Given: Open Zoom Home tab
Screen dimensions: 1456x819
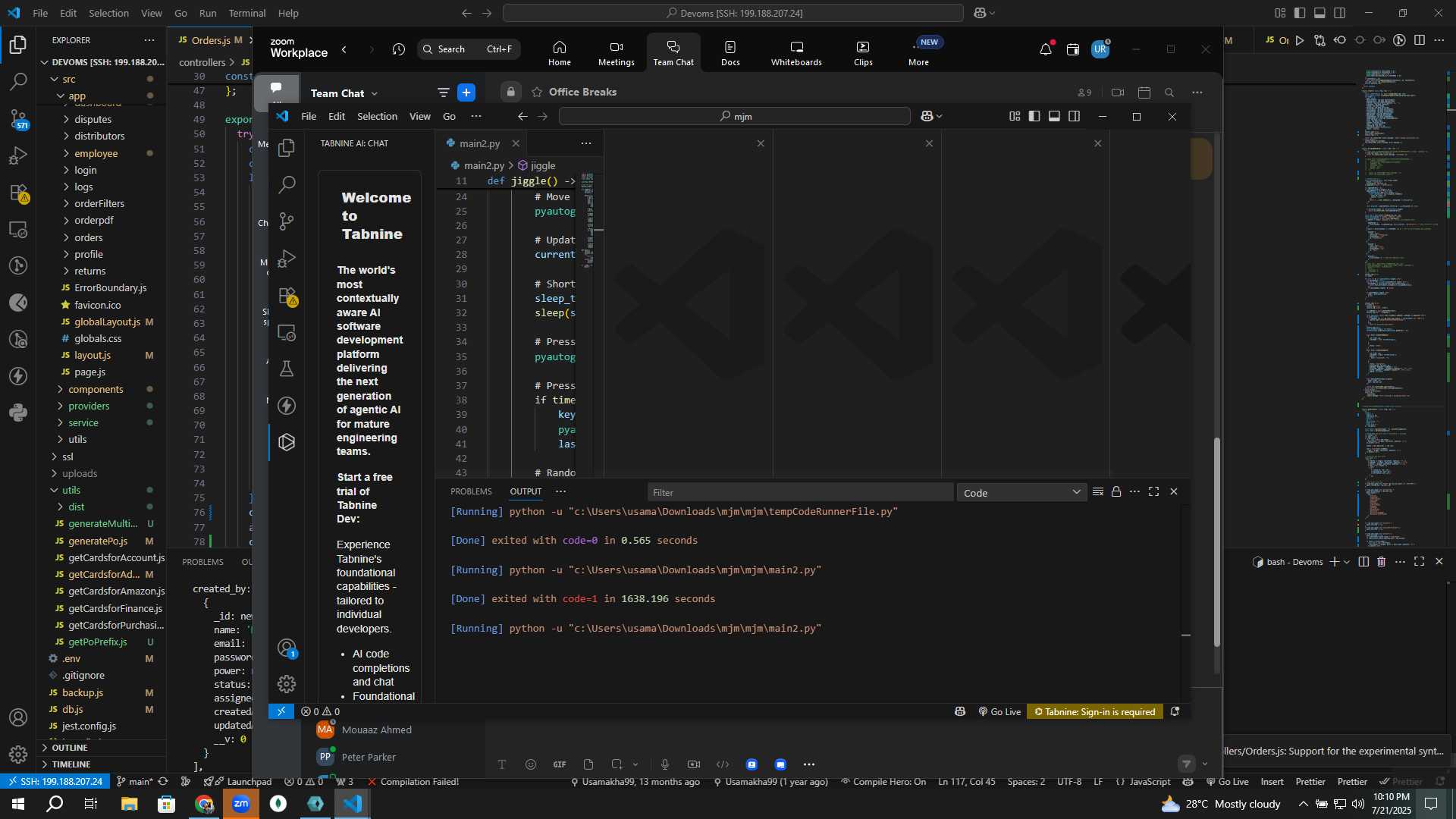Looking at the screenshot, I should 559,53.
